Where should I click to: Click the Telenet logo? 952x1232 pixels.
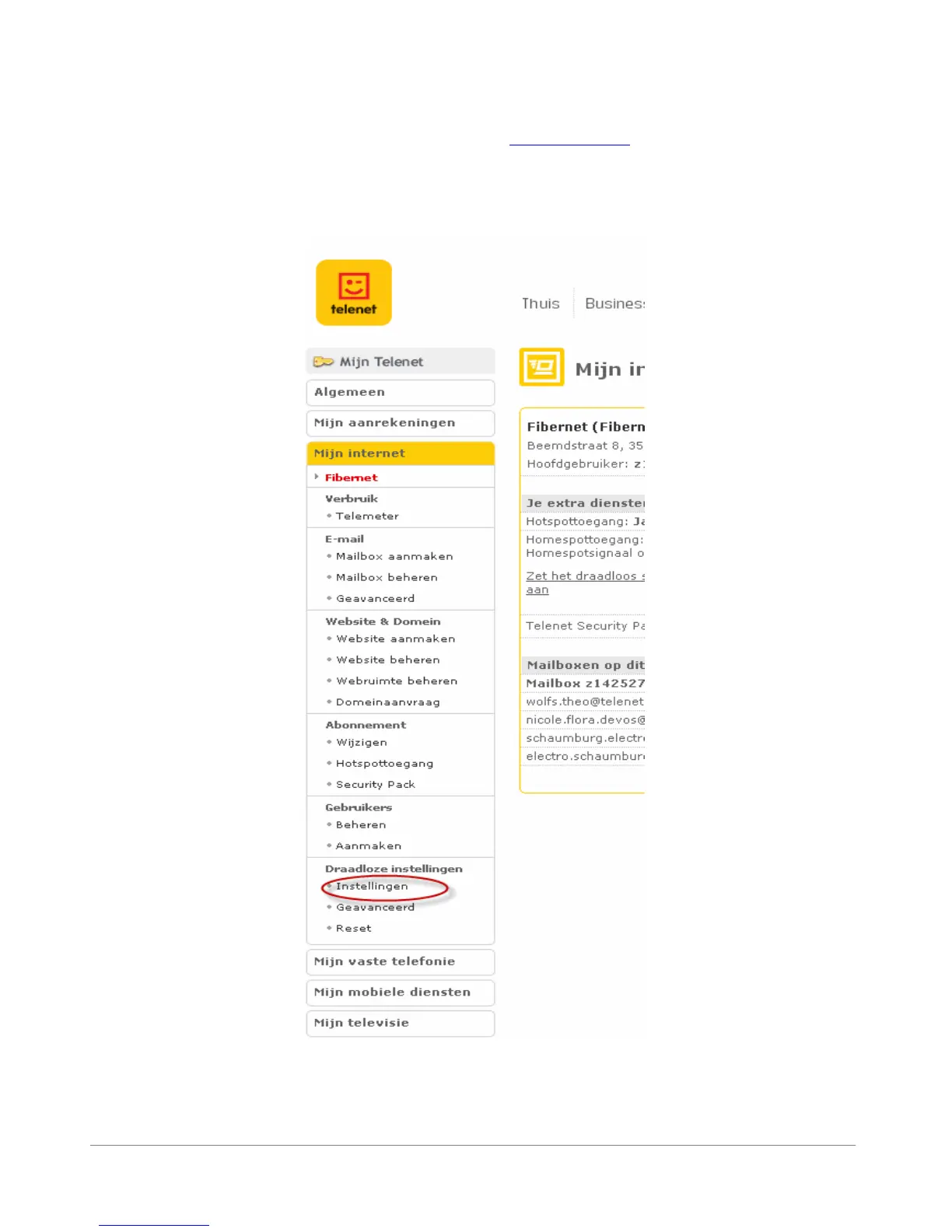(x=354, y=292)
